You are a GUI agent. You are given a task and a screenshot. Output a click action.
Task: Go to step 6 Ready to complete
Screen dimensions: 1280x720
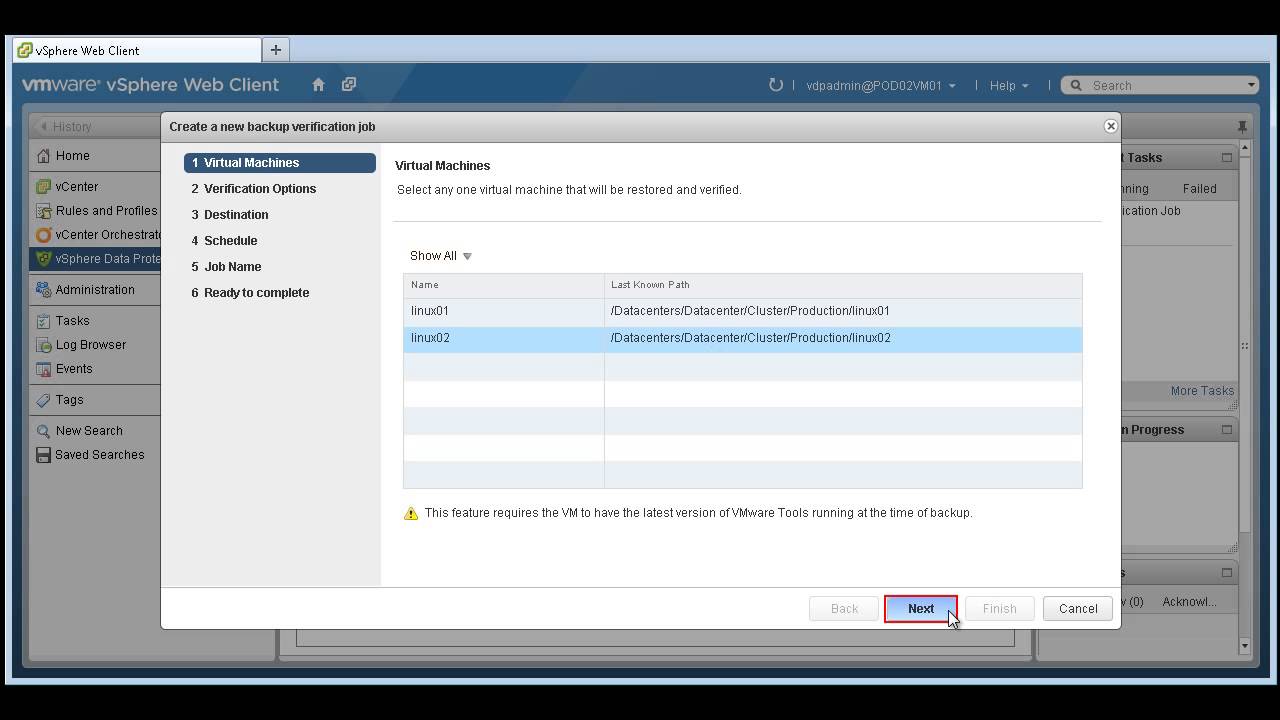coord(250,292)
